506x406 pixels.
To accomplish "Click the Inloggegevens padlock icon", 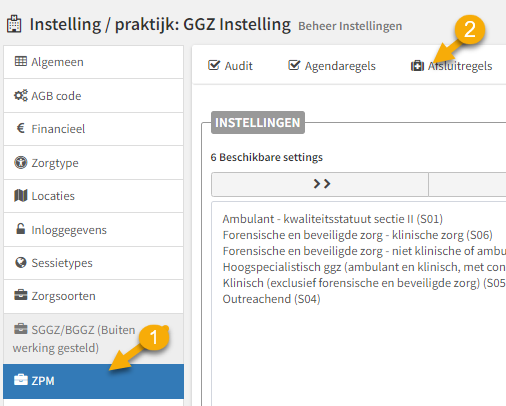I will (21, 229).
